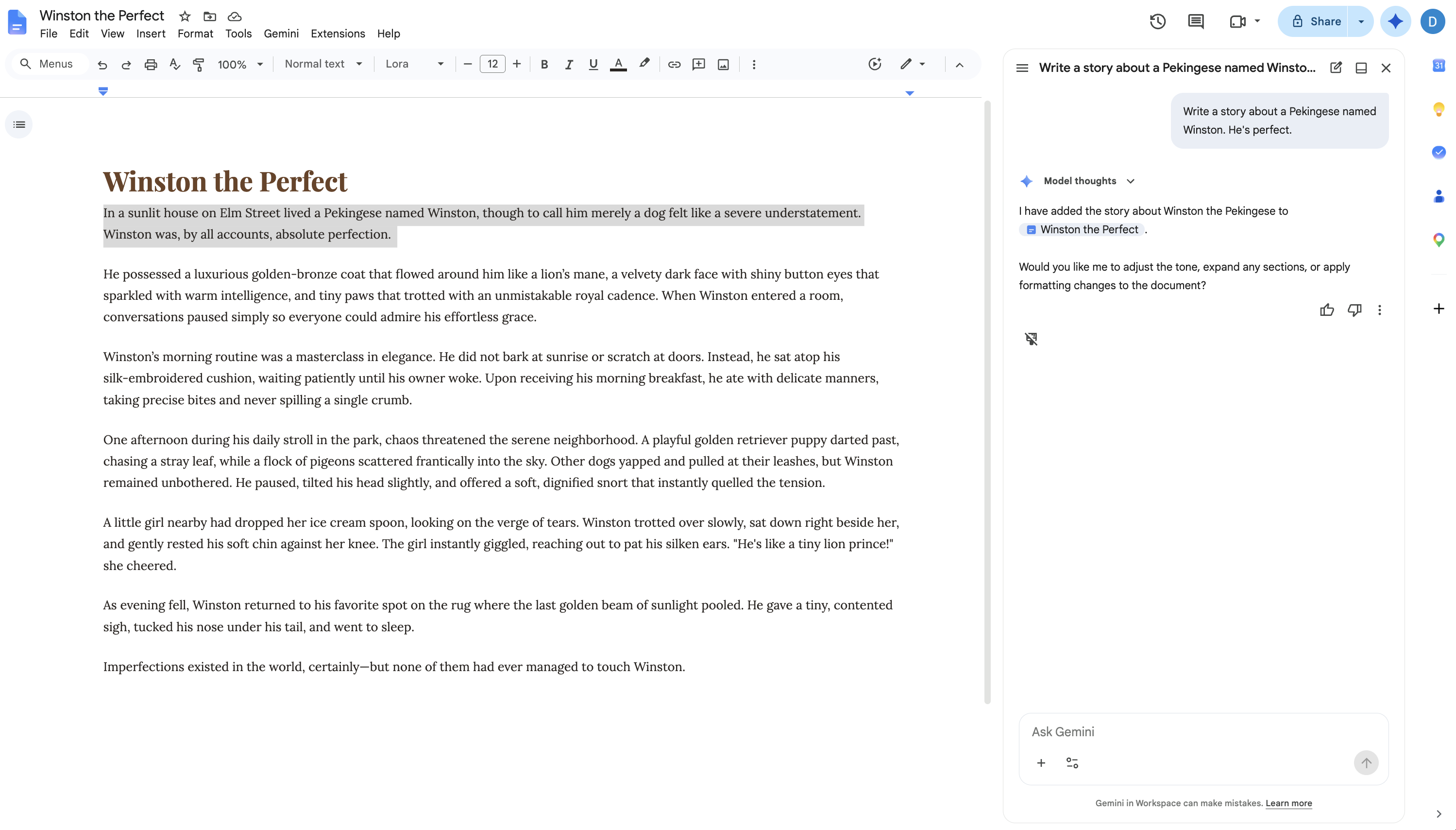Open Share options dropdown arrow
1456x830 pixels.
tap(1361, 22)
